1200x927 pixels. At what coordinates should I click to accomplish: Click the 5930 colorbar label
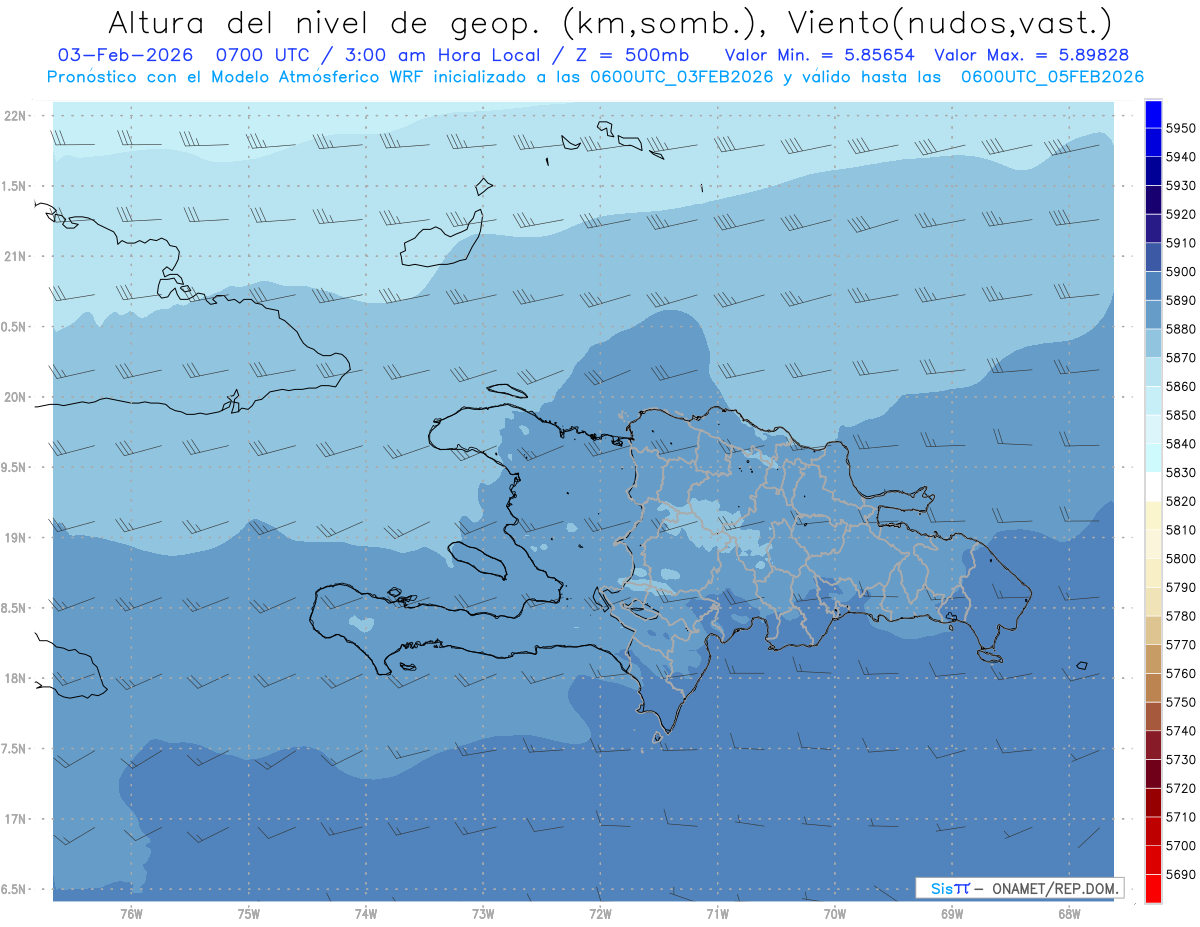(1181, 186)
